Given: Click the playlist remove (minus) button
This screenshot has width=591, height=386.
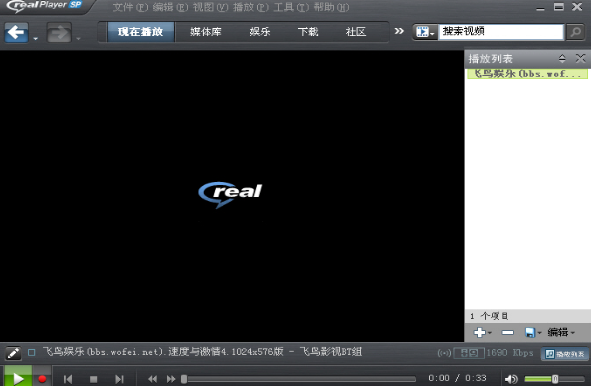Looking at the screenshot, I should click(x=507, y=332).
